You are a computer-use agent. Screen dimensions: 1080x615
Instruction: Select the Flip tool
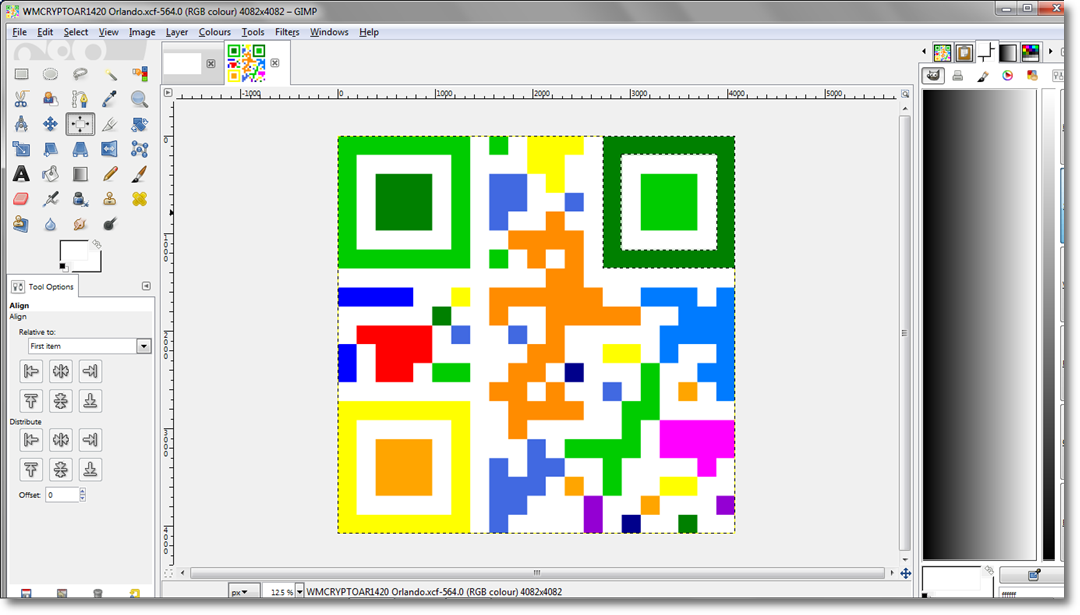[110, 149]
